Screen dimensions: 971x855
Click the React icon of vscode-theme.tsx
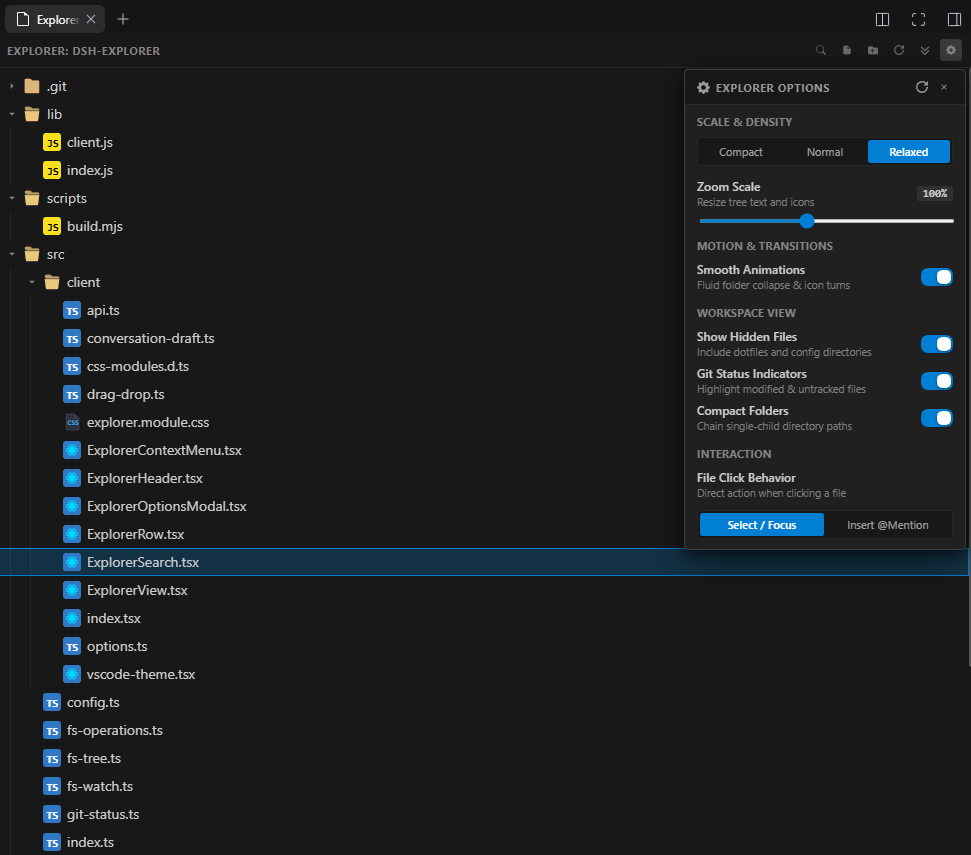(72, 674)
